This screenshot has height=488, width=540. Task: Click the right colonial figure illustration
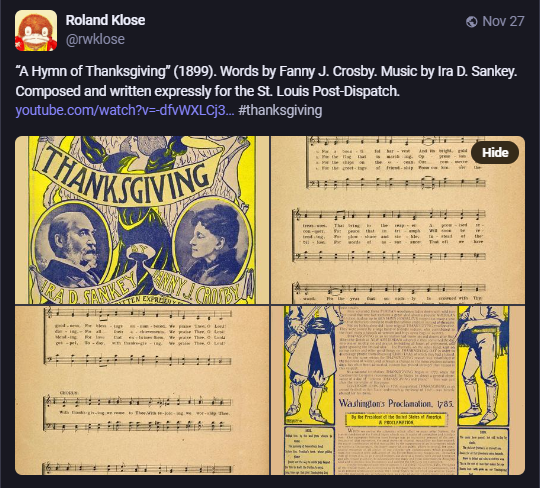coord(482,365)
